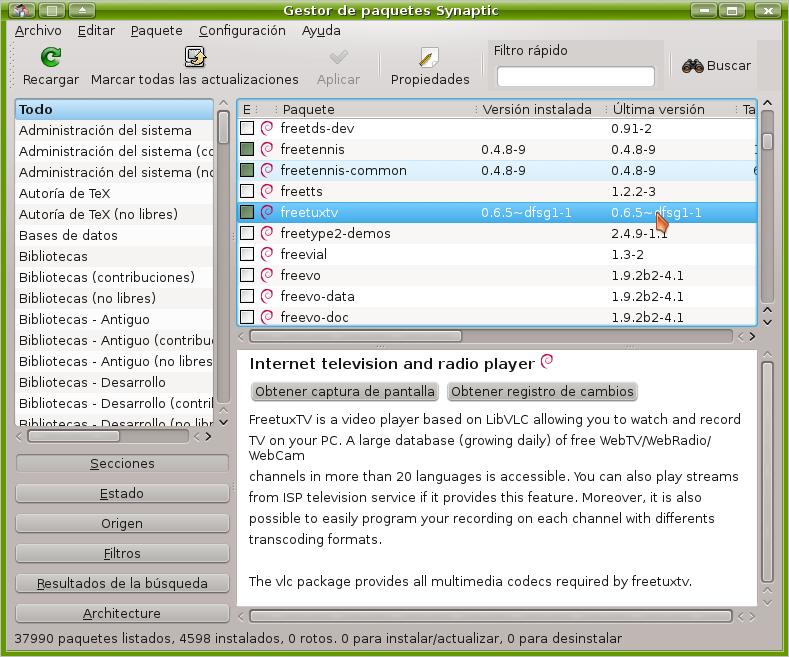Show Resultados de la búsqueda

click(122, 583)
